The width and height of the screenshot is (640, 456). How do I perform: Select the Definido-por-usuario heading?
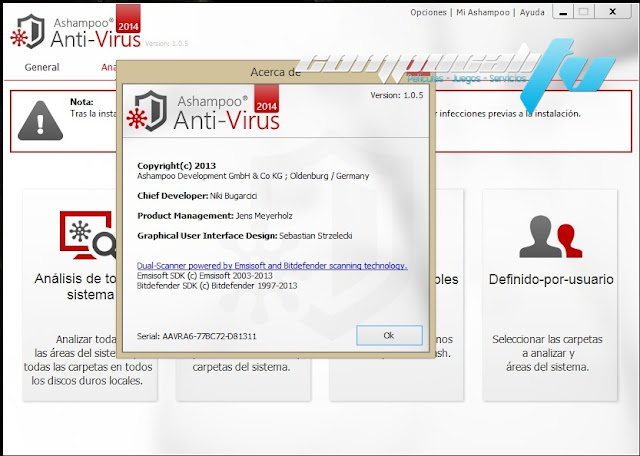point(551,279)
